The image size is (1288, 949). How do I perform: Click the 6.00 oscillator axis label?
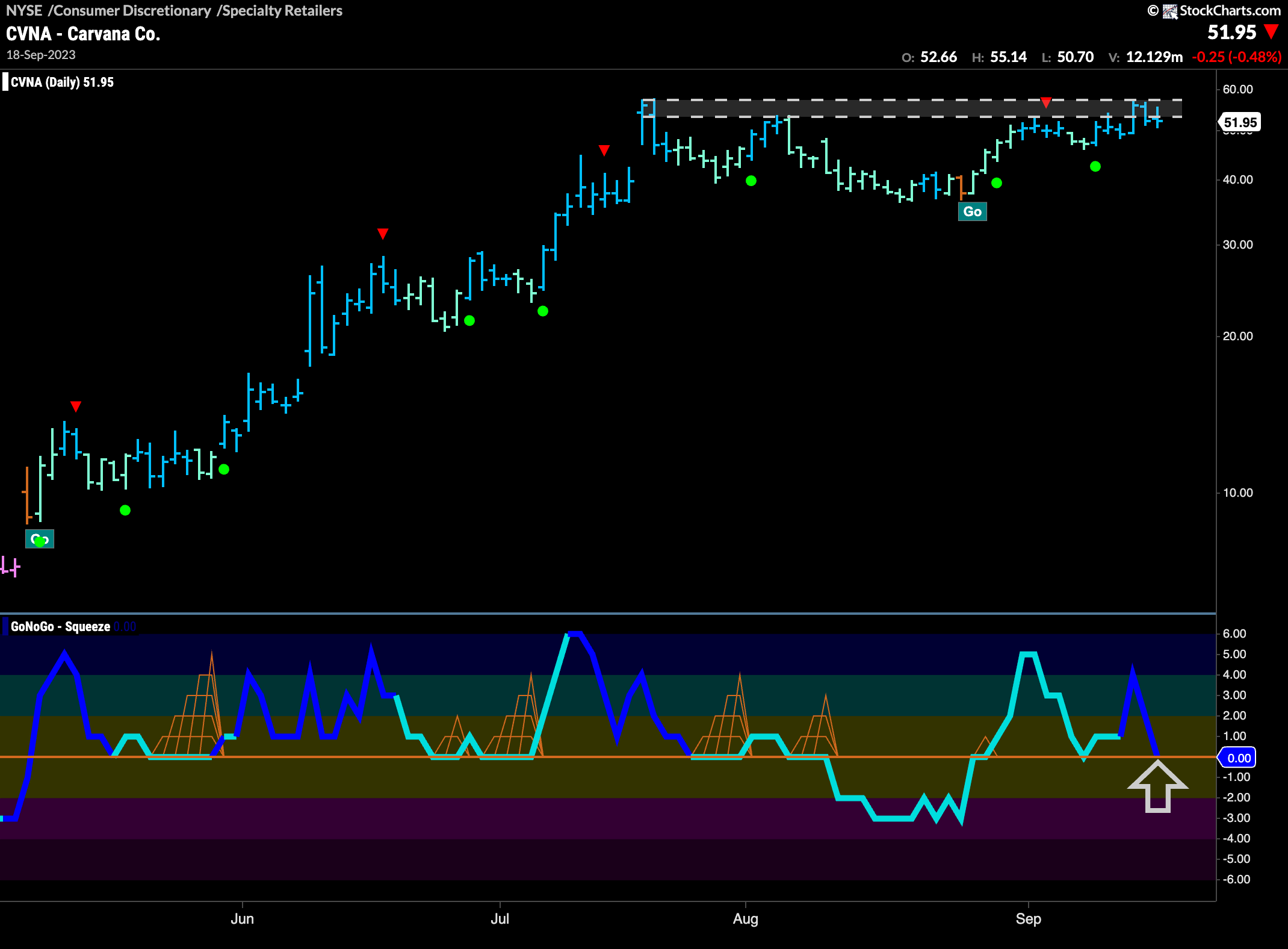click(x=1234, y=633)
